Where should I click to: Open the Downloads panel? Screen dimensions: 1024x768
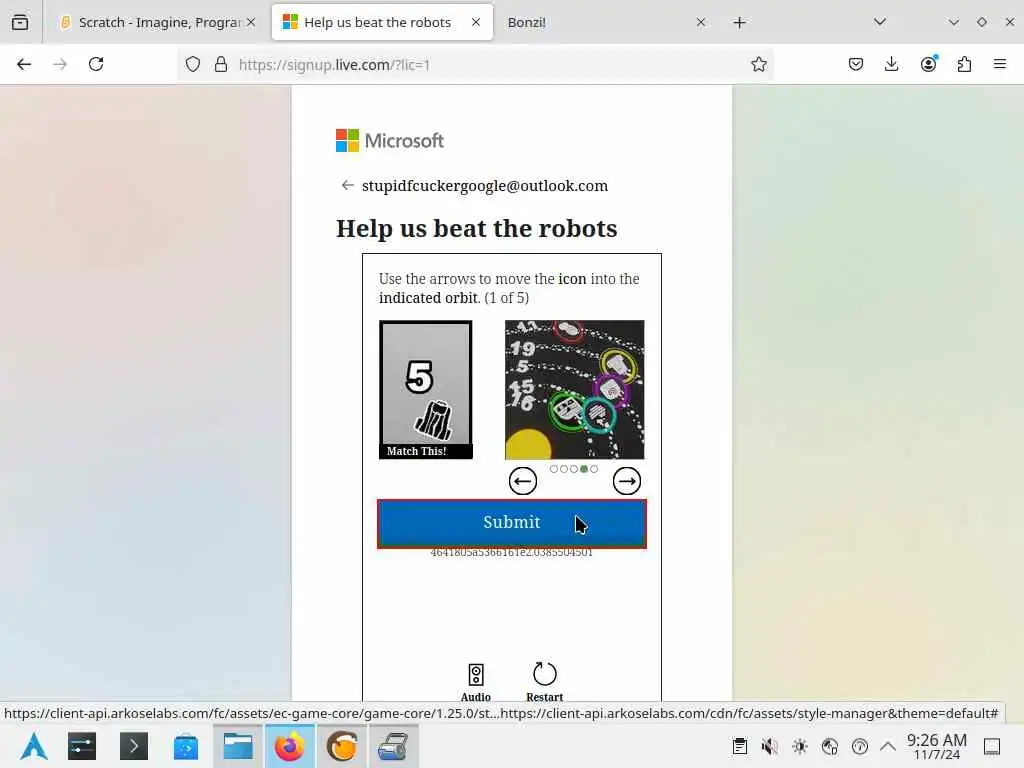[891, 64]
